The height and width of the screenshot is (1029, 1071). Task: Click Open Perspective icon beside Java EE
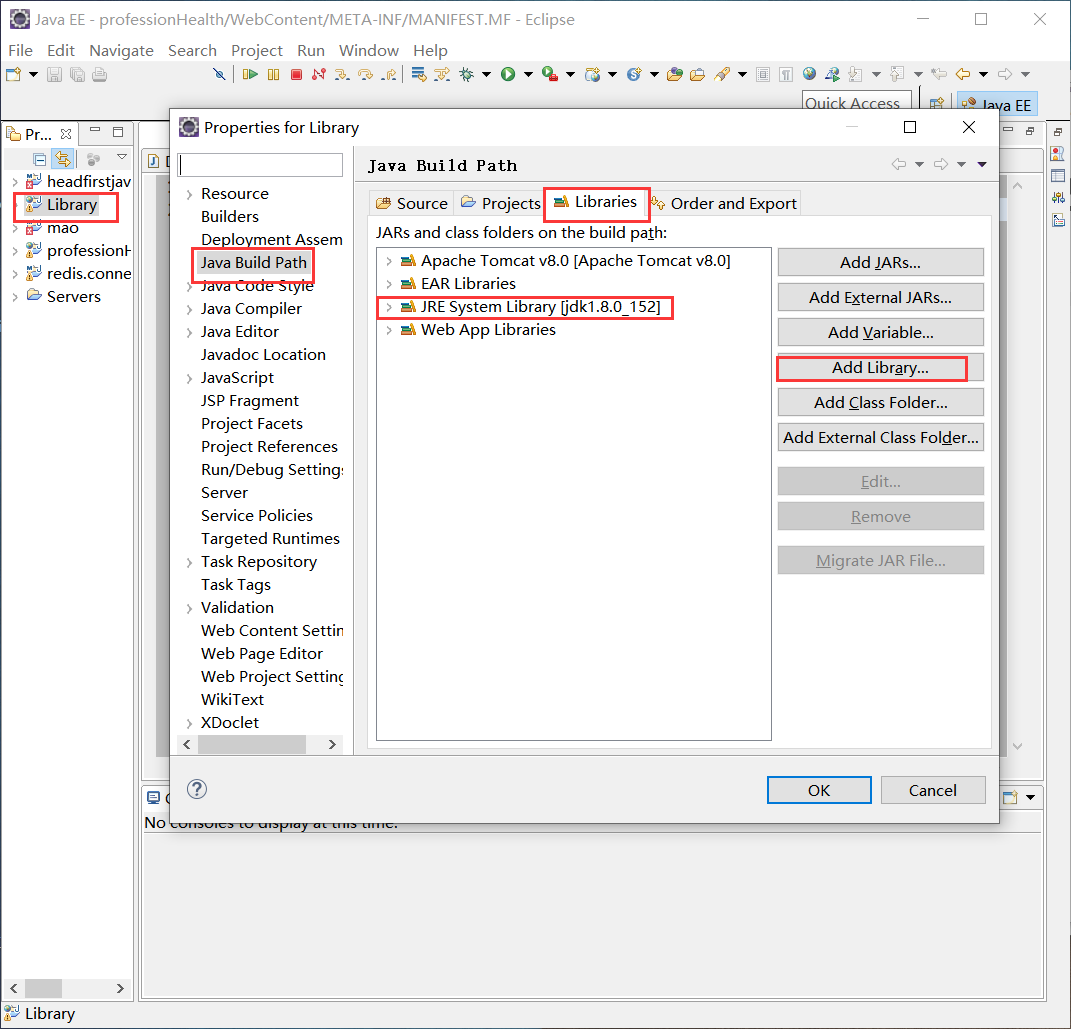point(936,103)
